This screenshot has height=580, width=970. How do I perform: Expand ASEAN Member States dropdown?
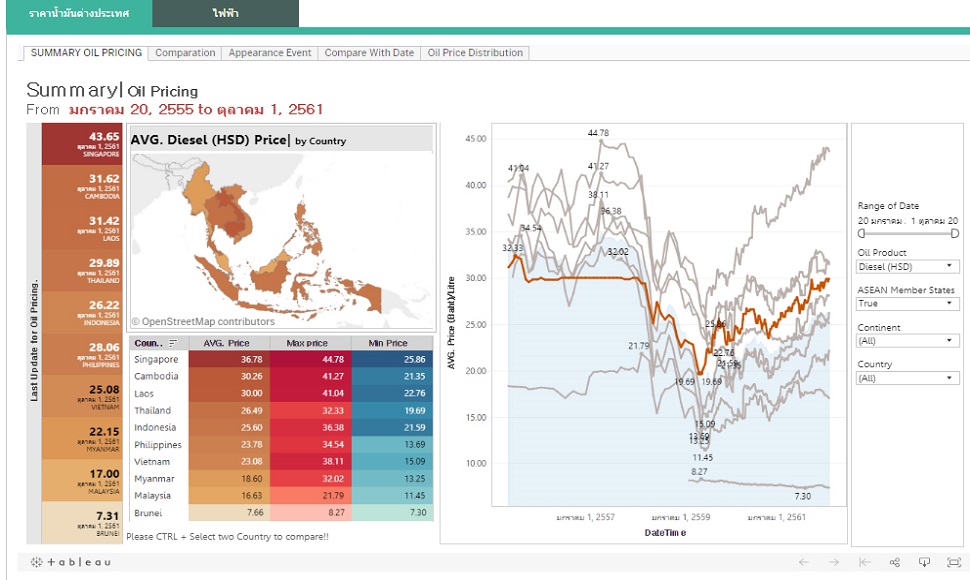tap(907, 304)
